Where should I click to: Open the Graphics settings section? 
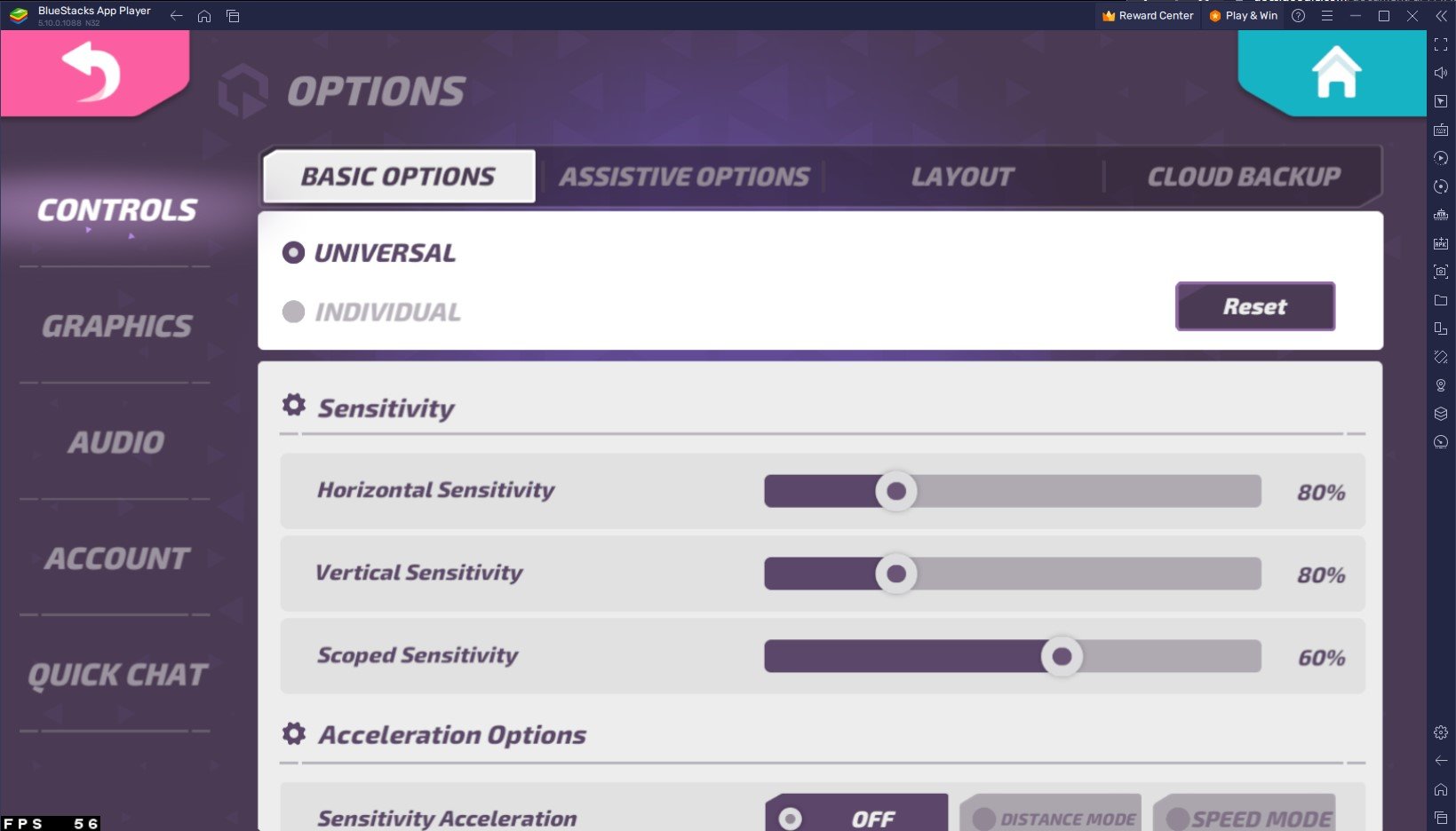pos(116,326)
